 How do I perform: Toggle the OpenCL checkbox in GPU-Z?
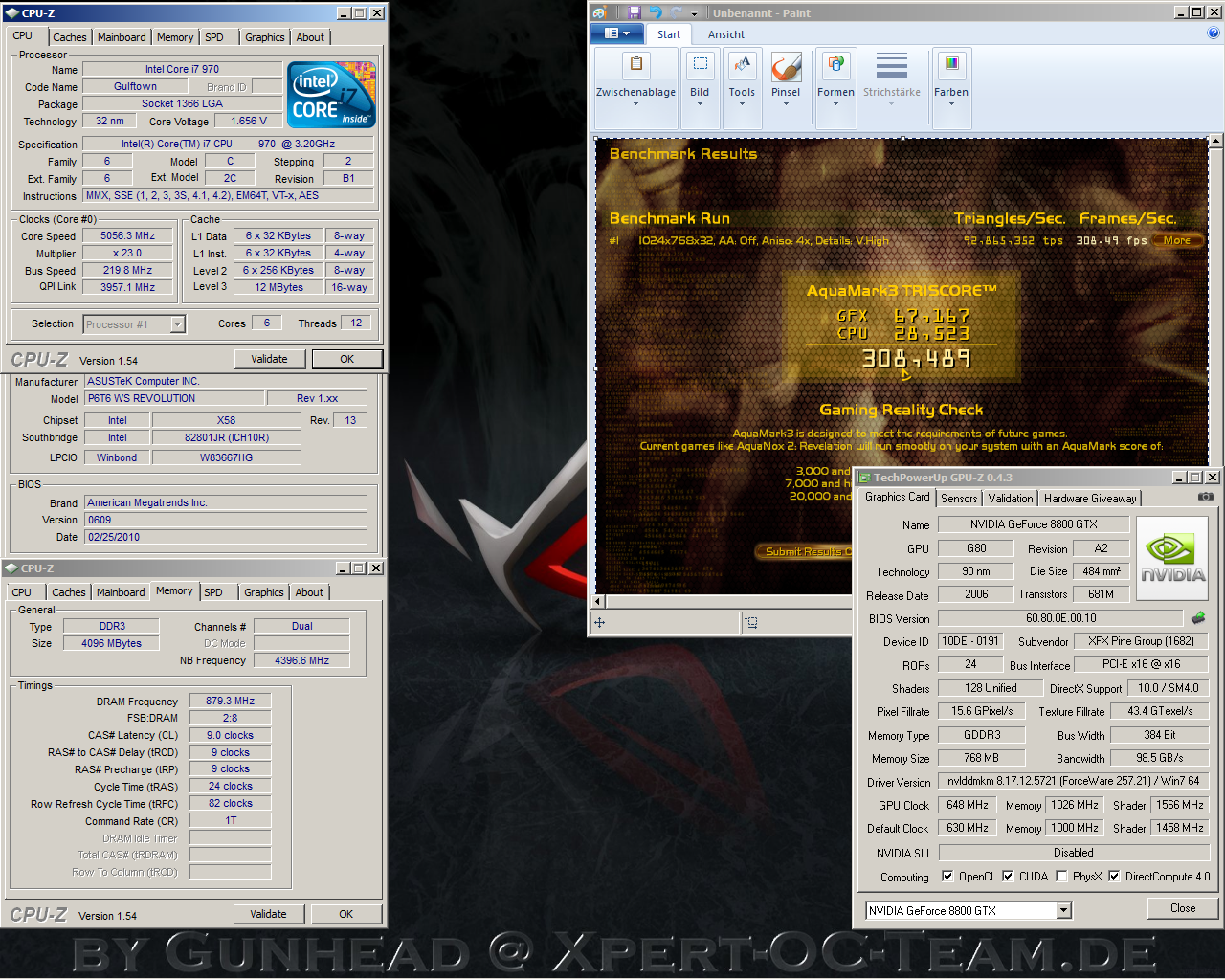[x=947, y=876]
